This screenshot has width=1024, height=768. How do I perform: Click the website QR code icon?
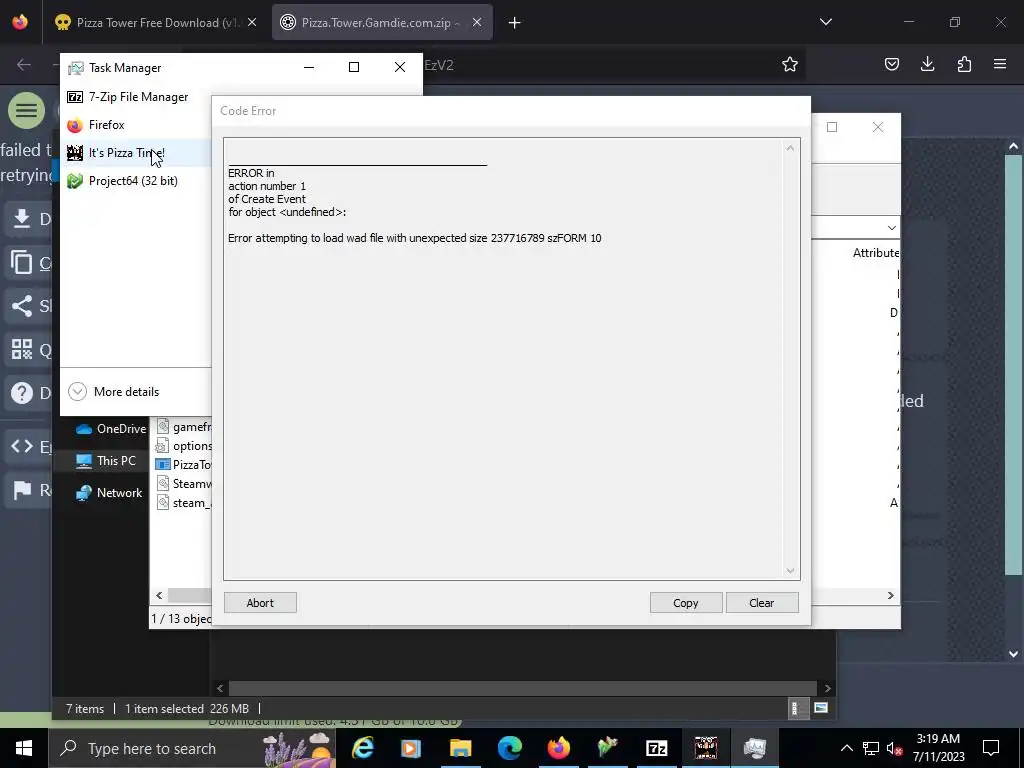(x=22, y=349)
